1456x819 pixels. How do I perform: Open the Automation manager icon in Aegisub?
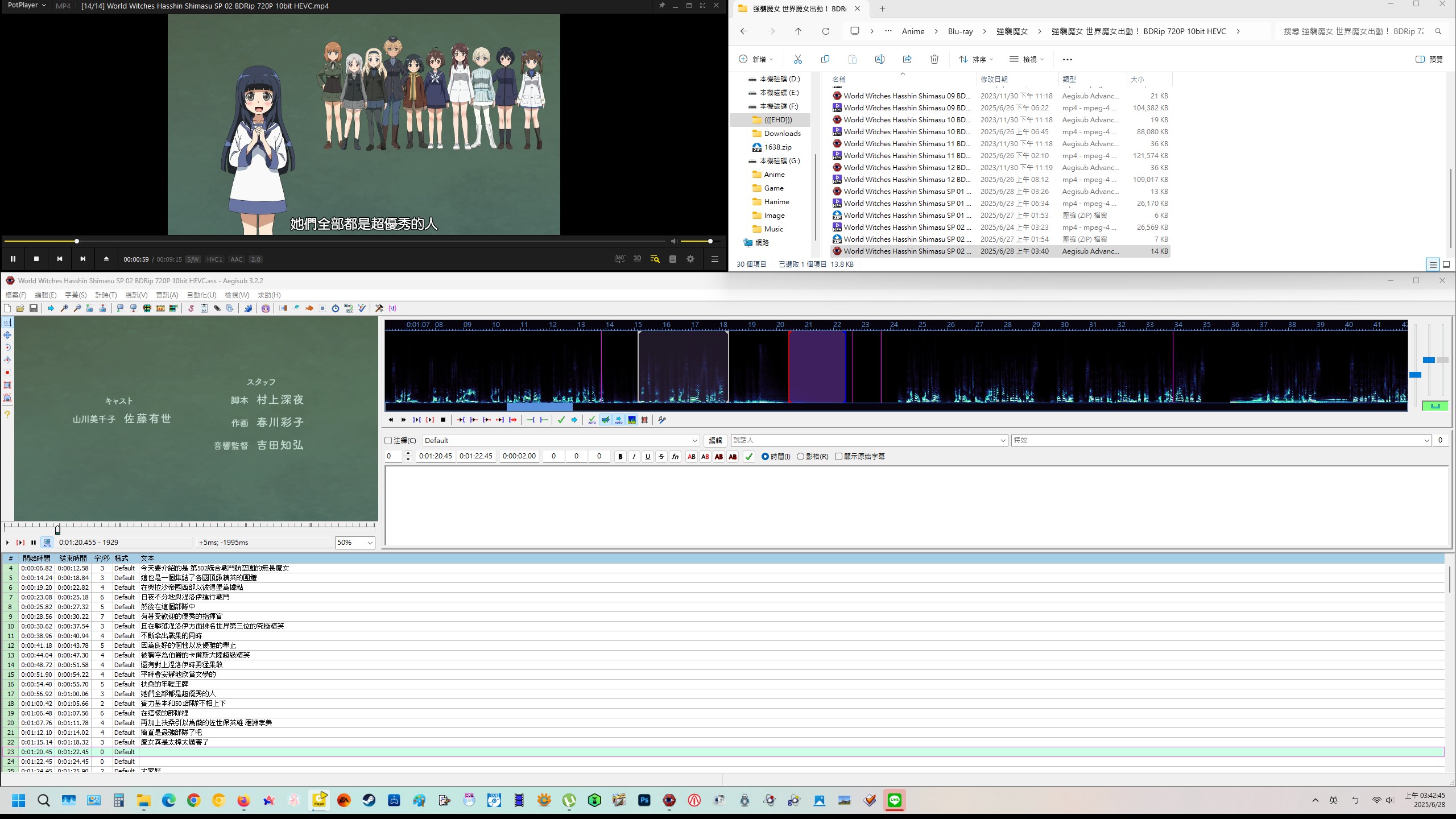[248, 308]
